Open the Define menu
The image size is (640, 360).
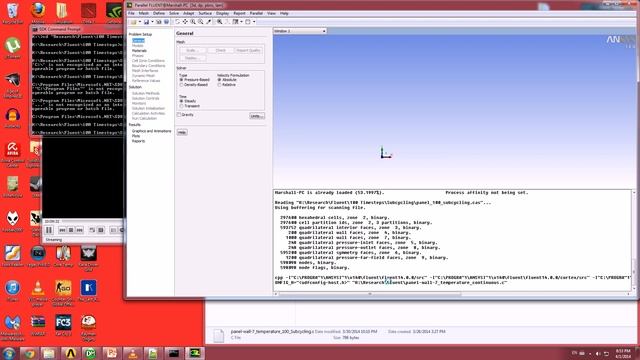point(159,13)
